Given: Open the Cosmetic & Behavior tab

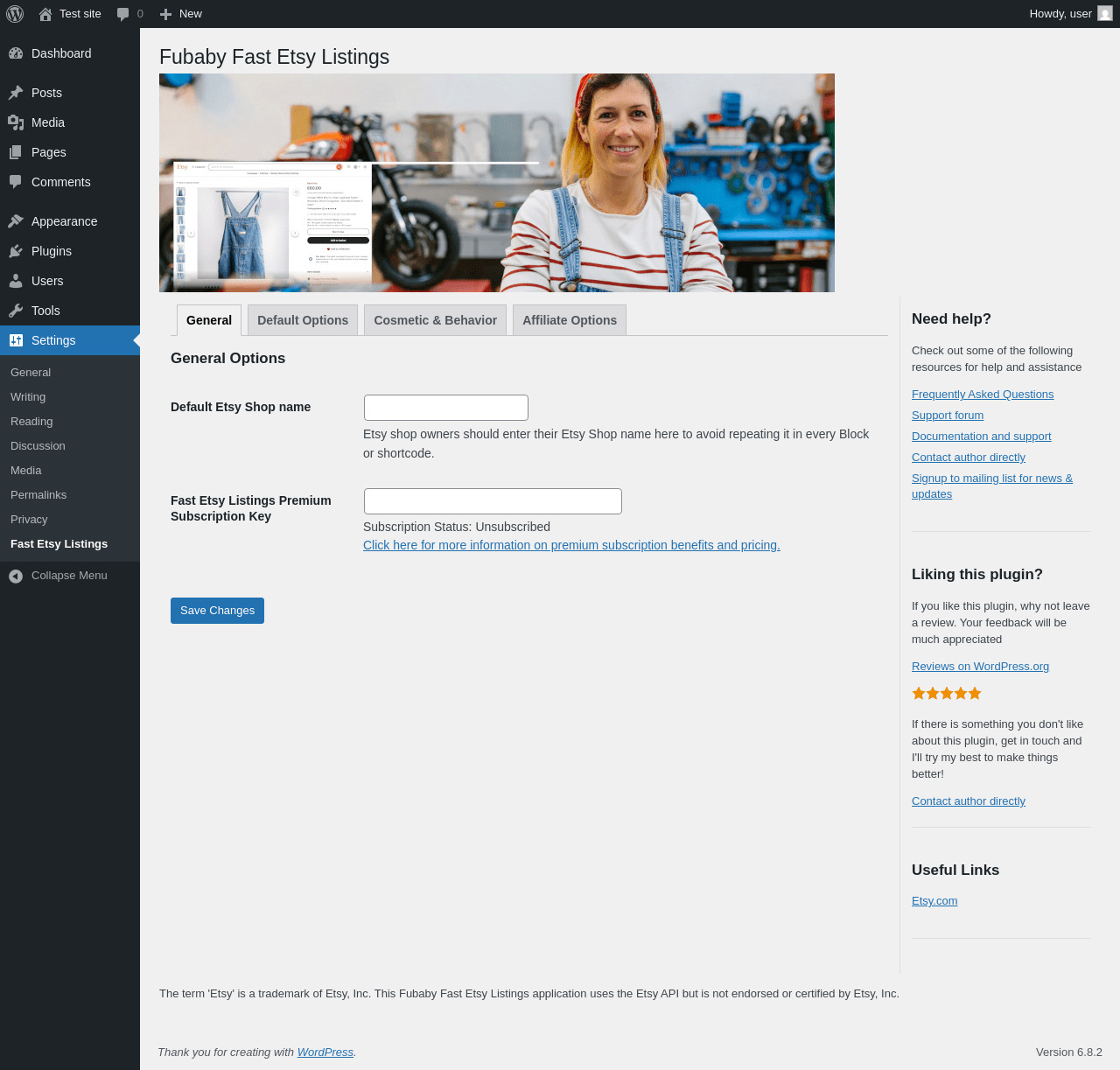Looking at the screenshot, I should (436, 320).
